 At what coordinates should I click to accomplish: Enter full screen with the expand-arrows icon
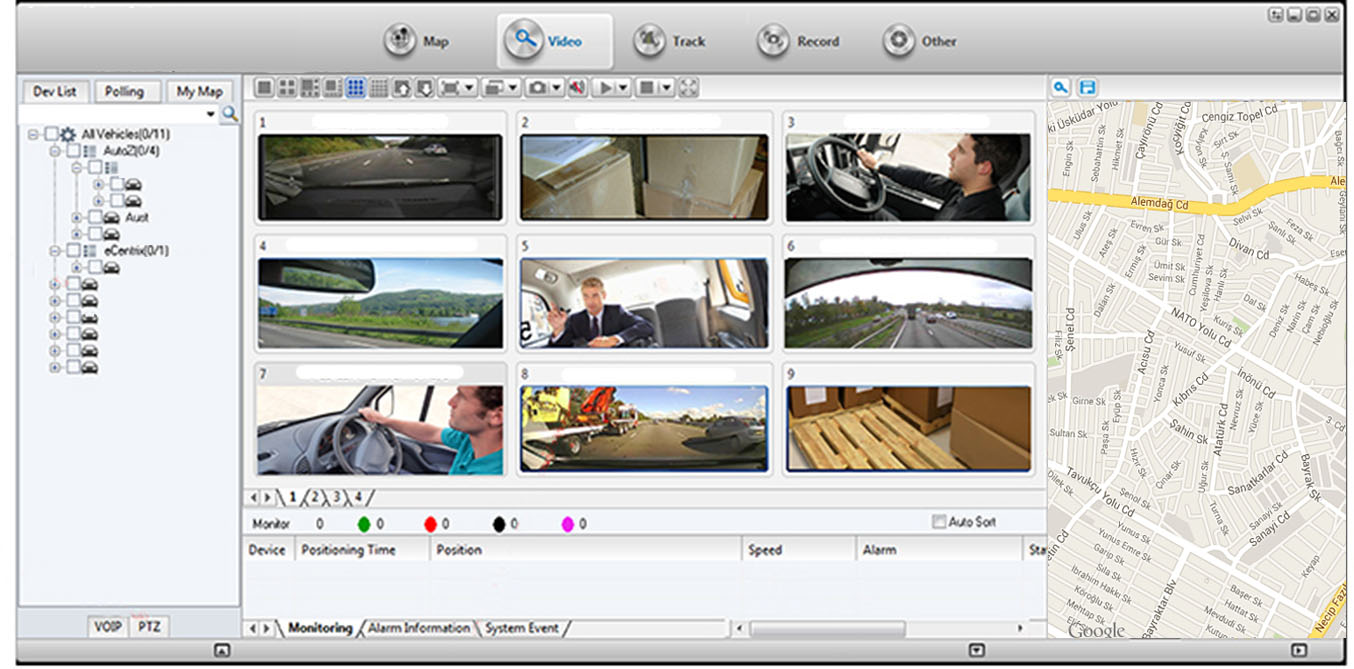(x=689, y=88)
